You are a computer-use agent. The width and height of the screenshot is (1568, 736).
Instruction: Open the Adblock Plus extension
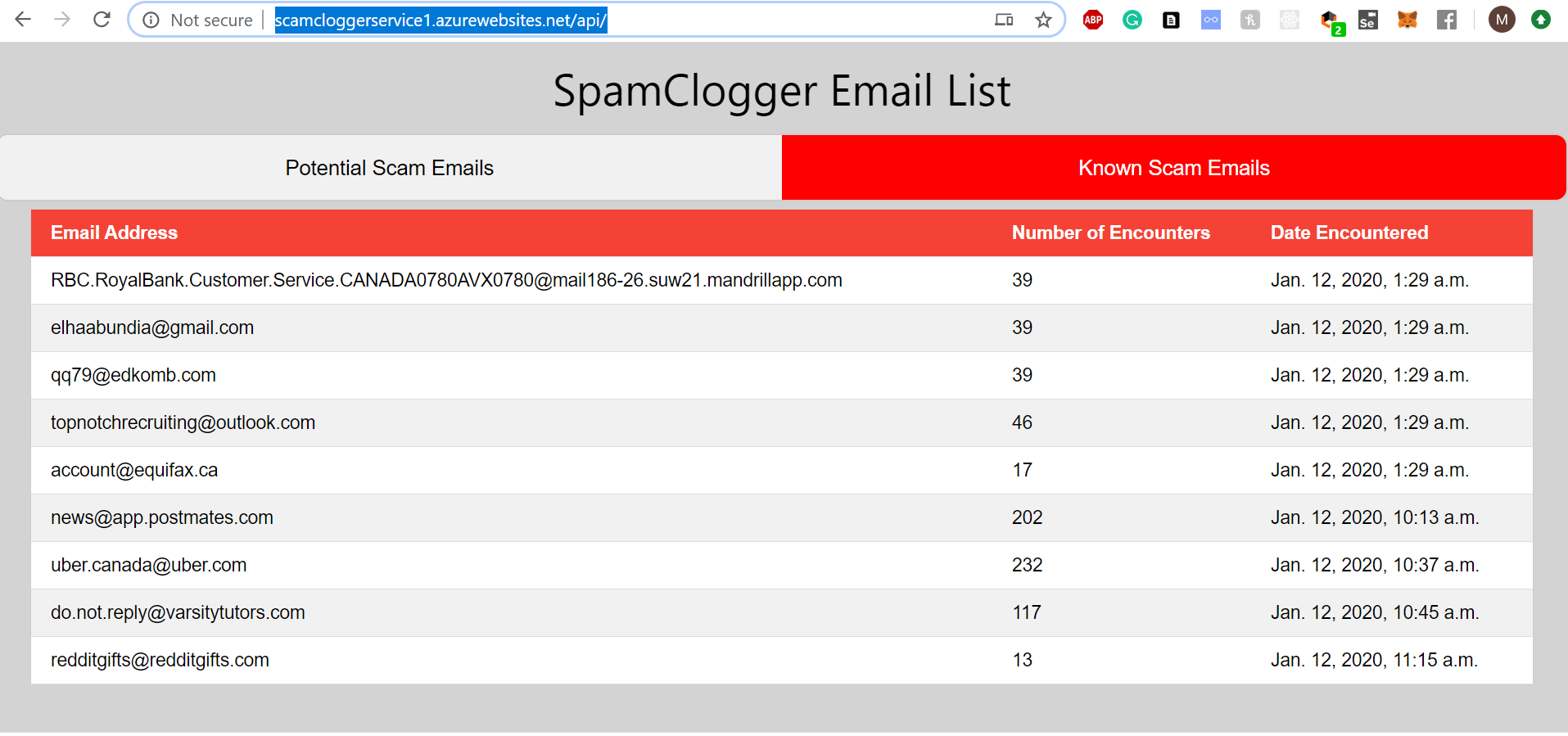1093,20
